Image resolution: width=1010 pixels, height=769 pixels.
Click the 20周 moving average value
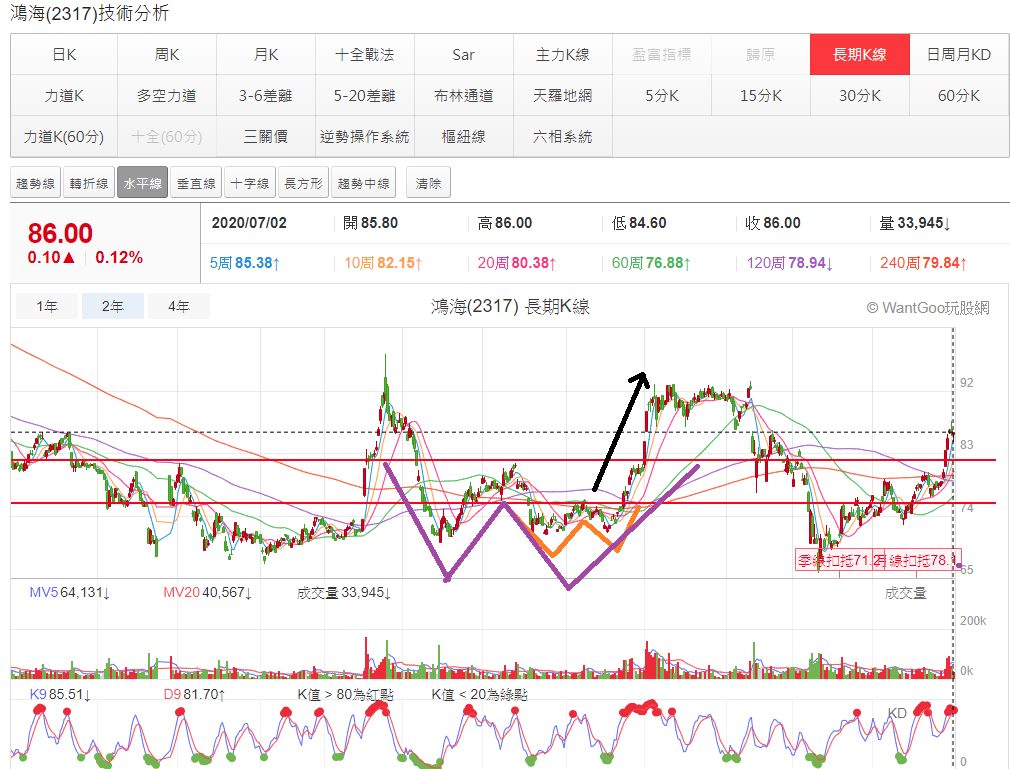[517, 263]
